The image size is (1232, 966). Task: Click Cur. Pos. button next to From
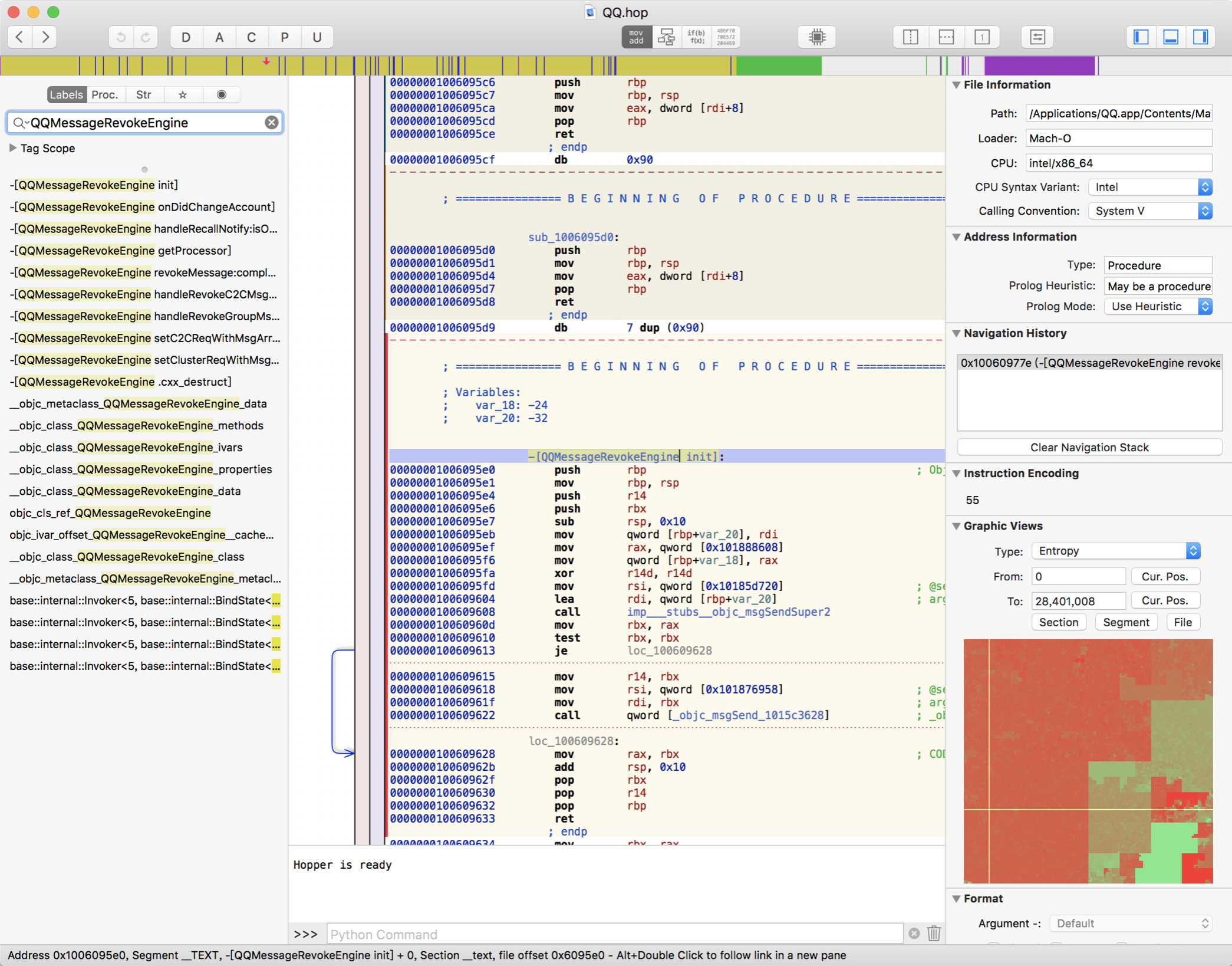[x=1165, y=576]
